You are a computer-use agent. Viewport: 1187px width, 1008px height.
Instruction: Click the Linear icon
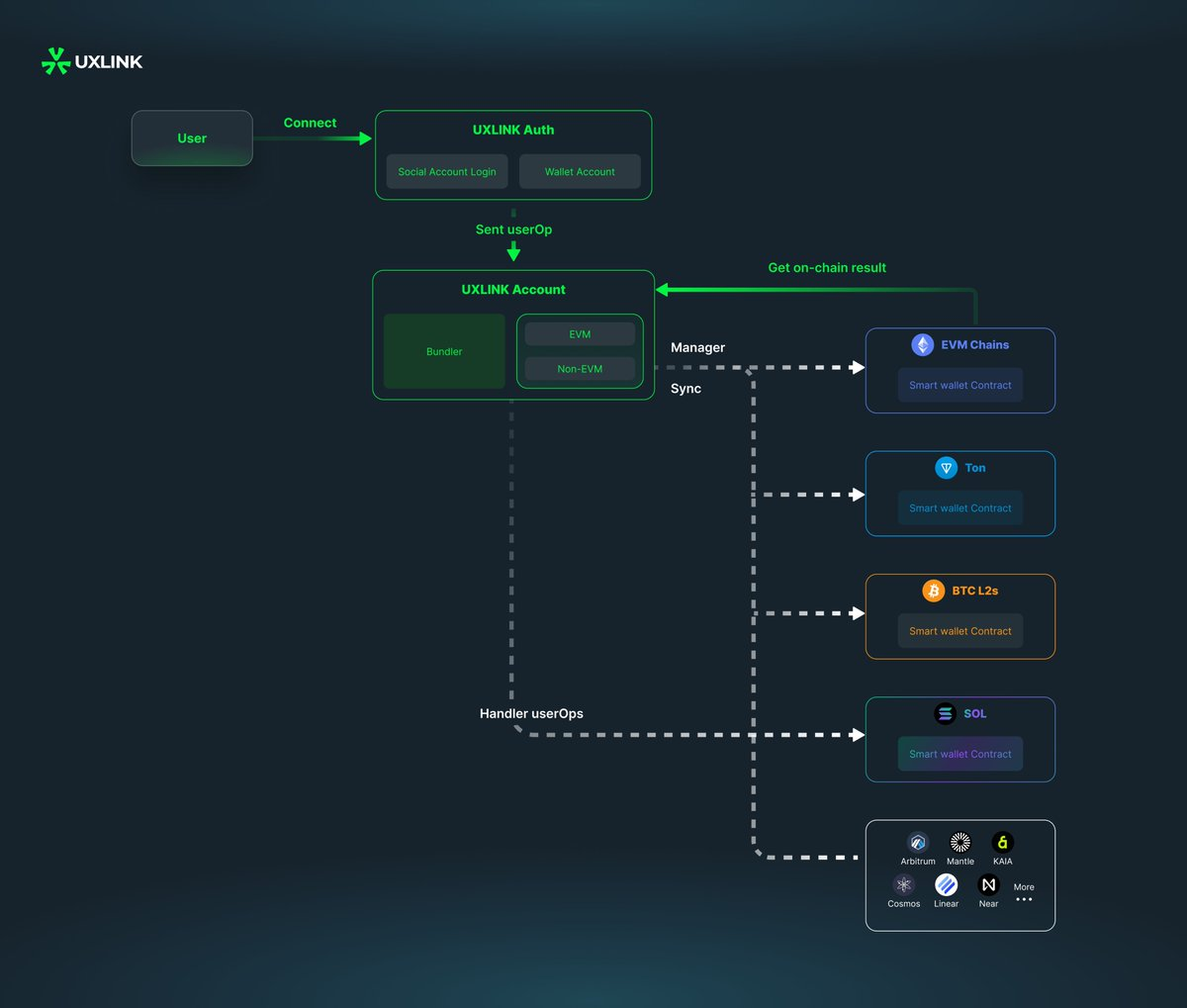point(947,885)
